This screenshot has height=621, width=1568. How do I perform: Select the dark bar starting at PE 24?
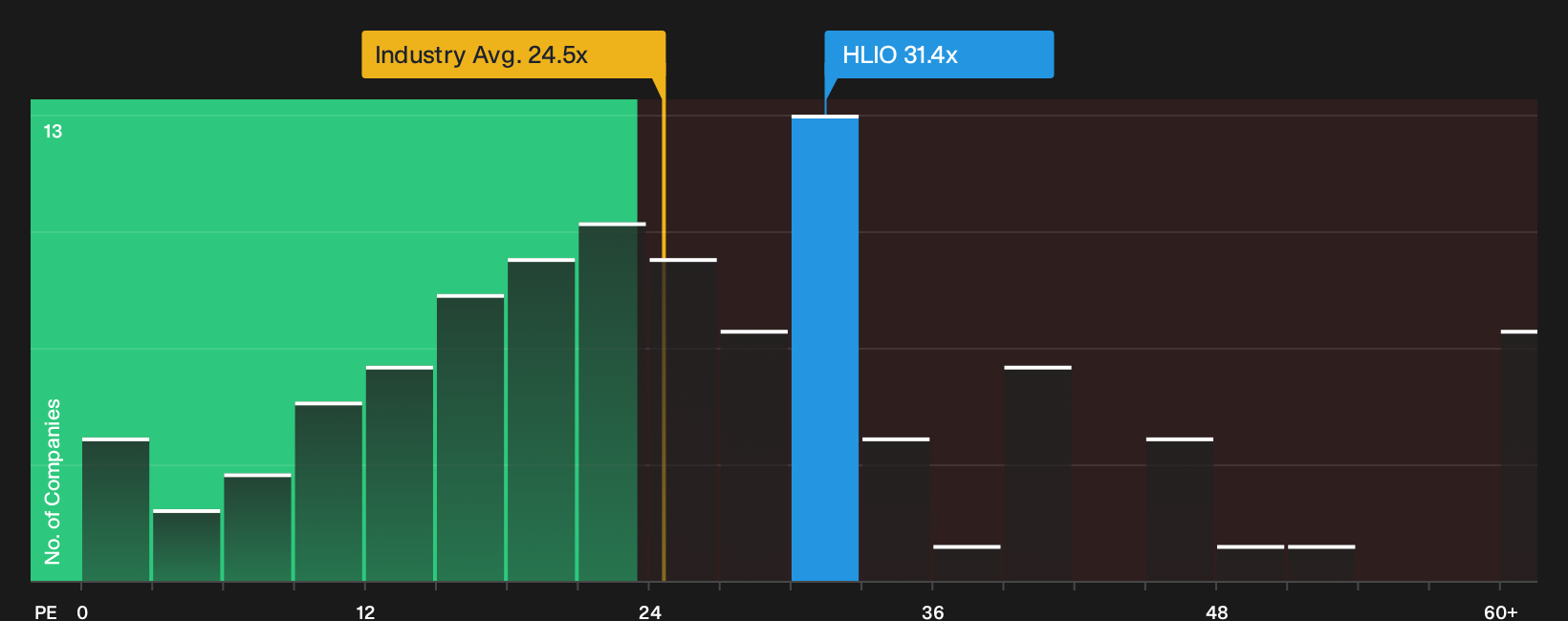tap(684, 419)
